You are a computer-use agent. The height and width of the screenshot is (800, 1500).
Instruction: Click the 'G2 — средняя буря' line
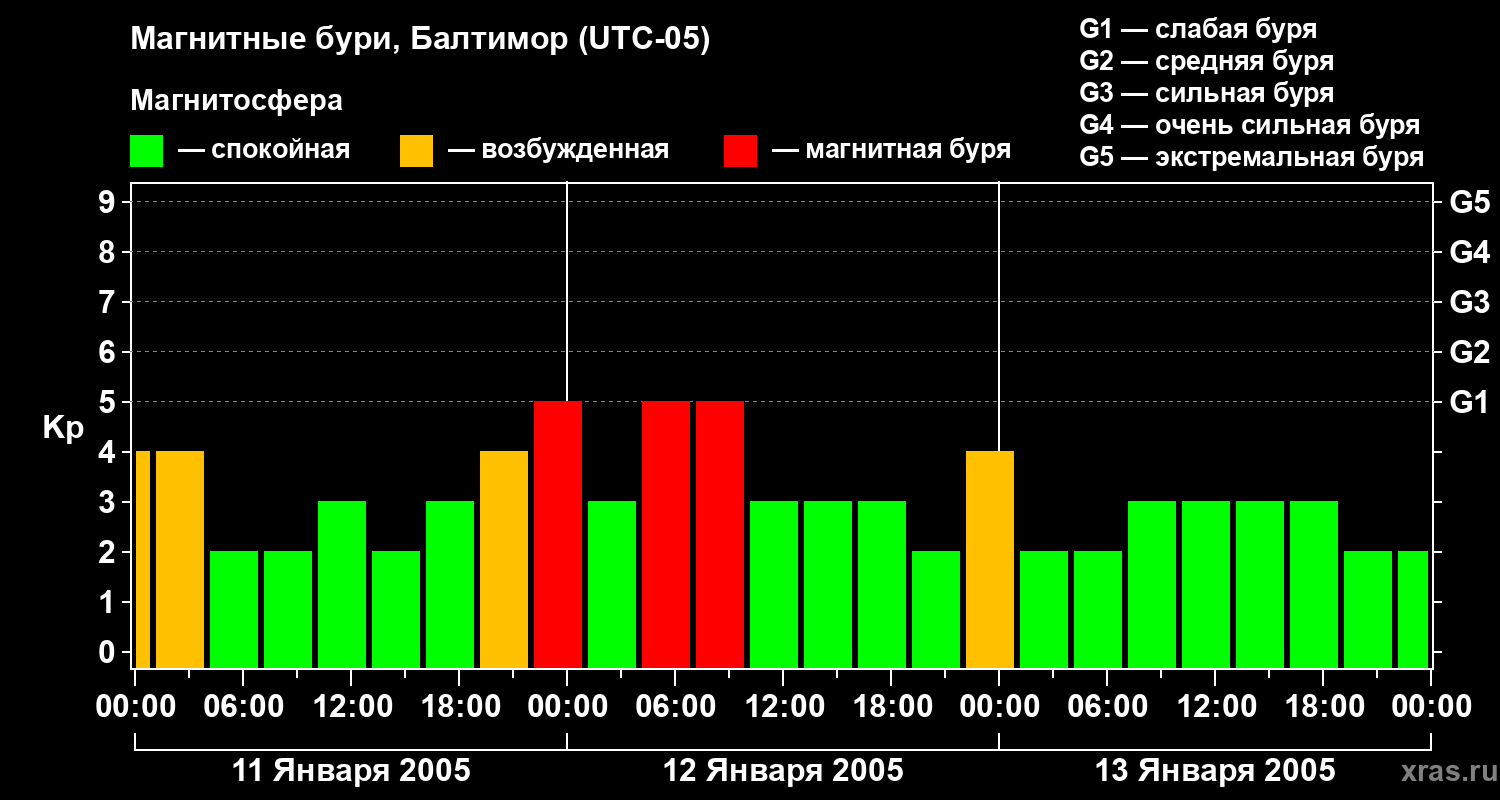1207,61
